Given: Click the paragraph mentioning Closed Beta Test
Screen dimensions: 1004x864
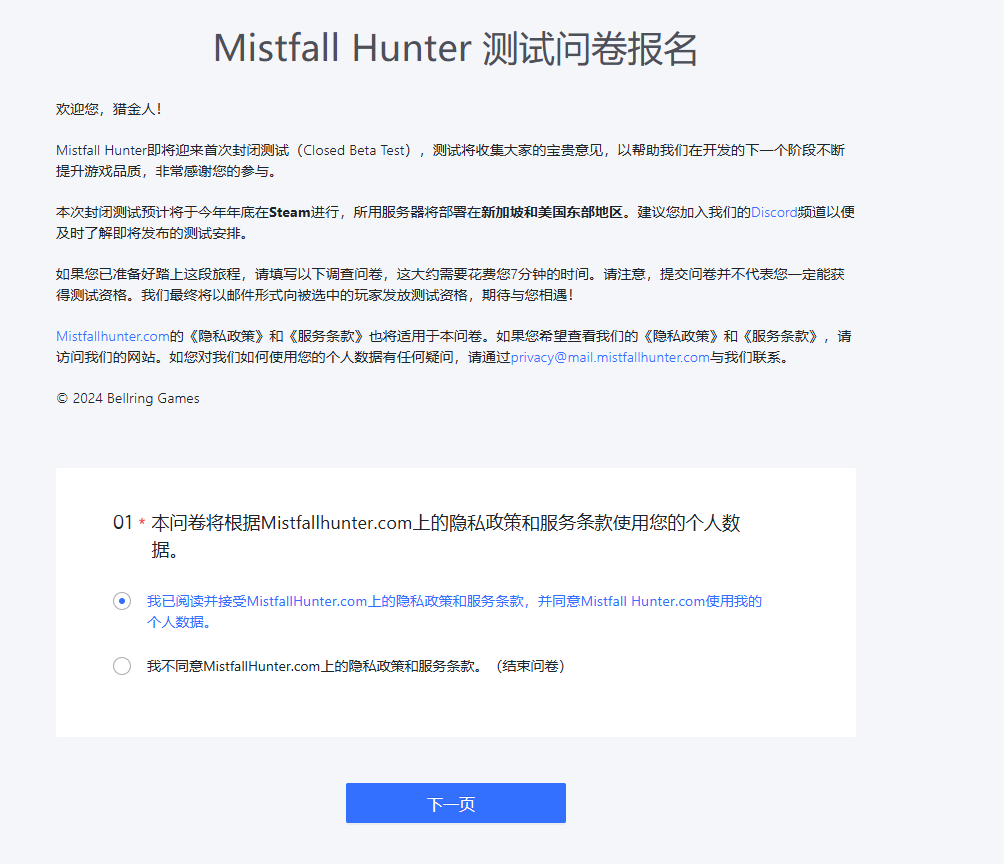Looking at the screenshot, I should point(450,160).
